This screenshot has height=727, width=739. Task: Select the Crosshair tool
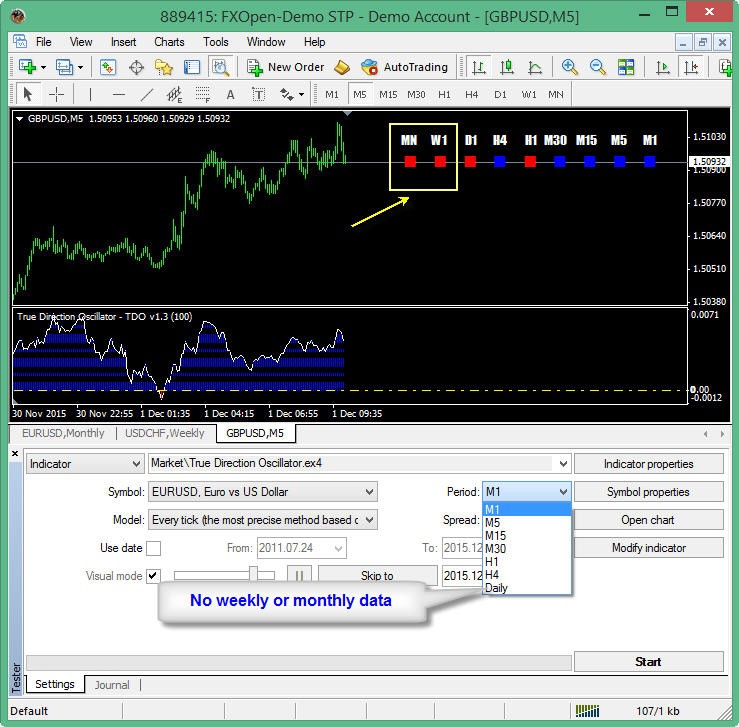tap(57, 94)
